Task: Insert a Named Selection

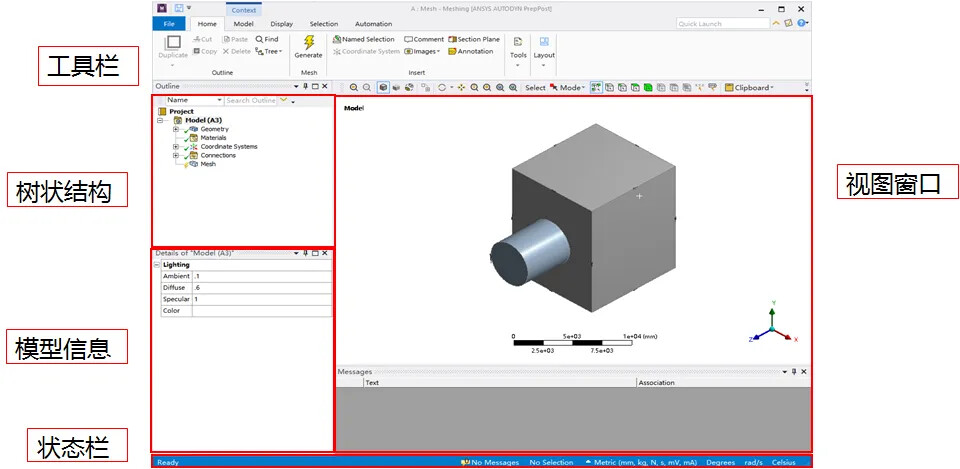Action: (x=363, y=39)
